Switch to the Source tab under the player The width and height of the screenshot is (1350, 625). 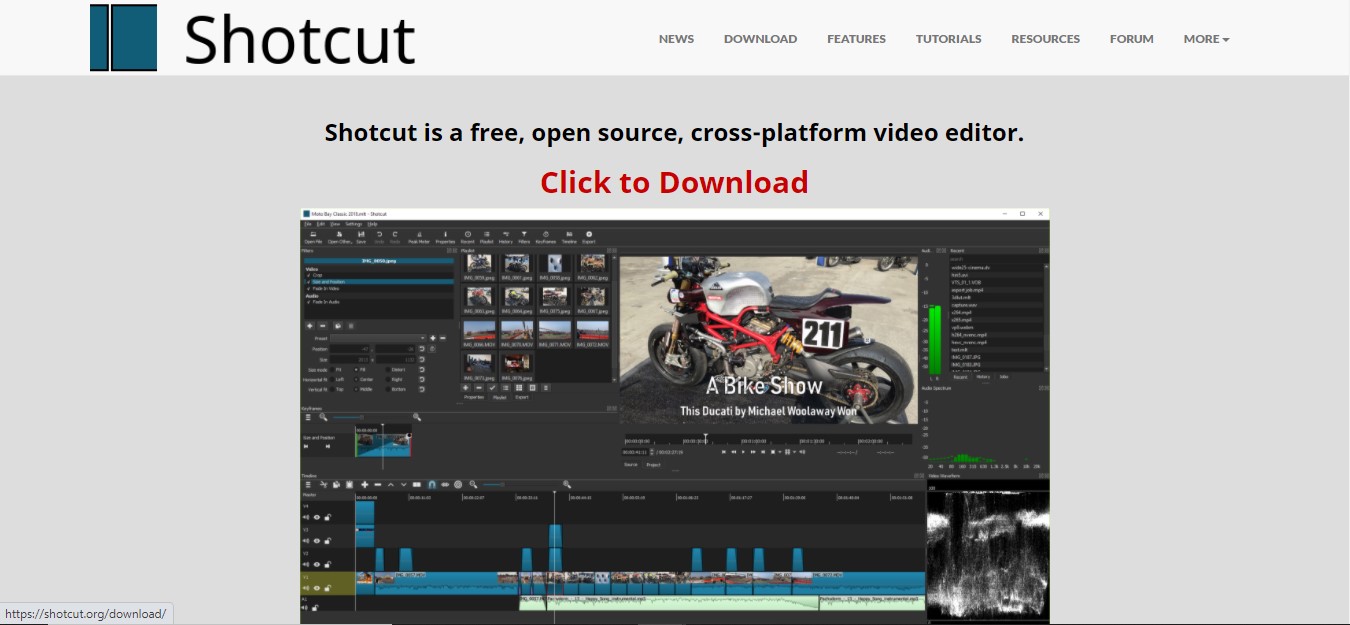(631, 464)
